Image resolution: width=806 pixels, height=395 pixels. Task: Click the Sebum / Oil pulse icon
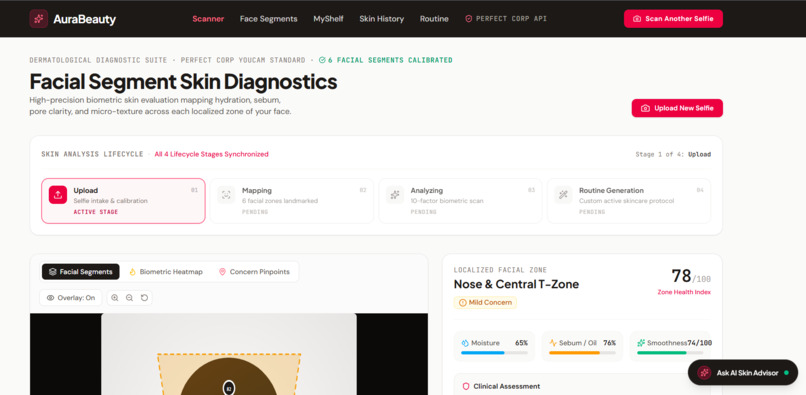point(553,343)
